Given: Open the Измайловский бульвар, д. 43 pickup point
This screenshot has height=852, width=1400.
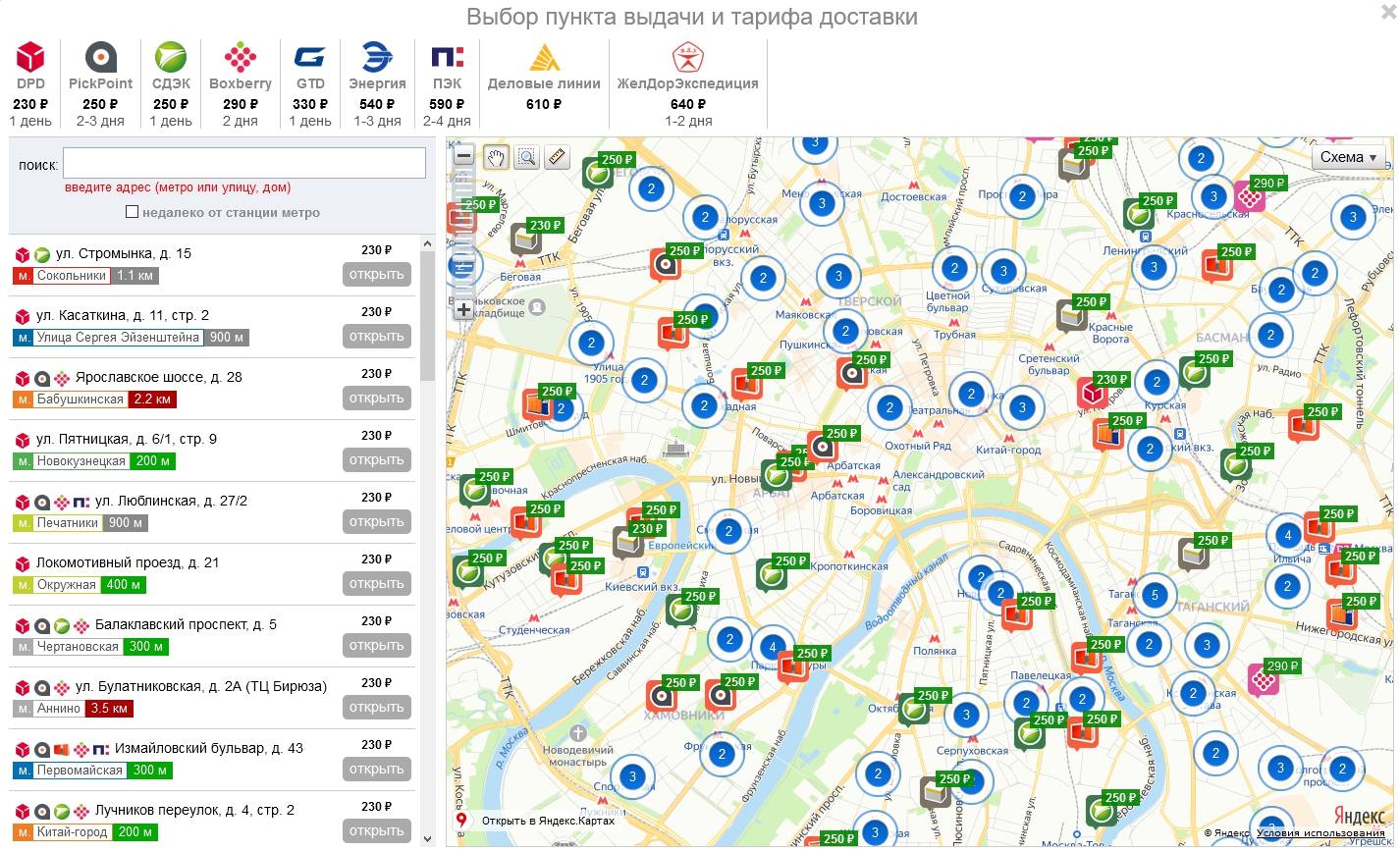Looking at the screenshot, I should (x=377, y=769).
